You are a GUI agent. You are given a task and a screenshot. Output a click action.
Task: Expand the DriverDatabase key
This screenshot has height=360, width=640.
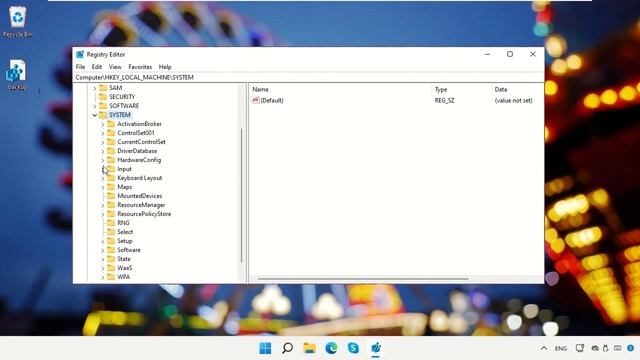(103, 151)
